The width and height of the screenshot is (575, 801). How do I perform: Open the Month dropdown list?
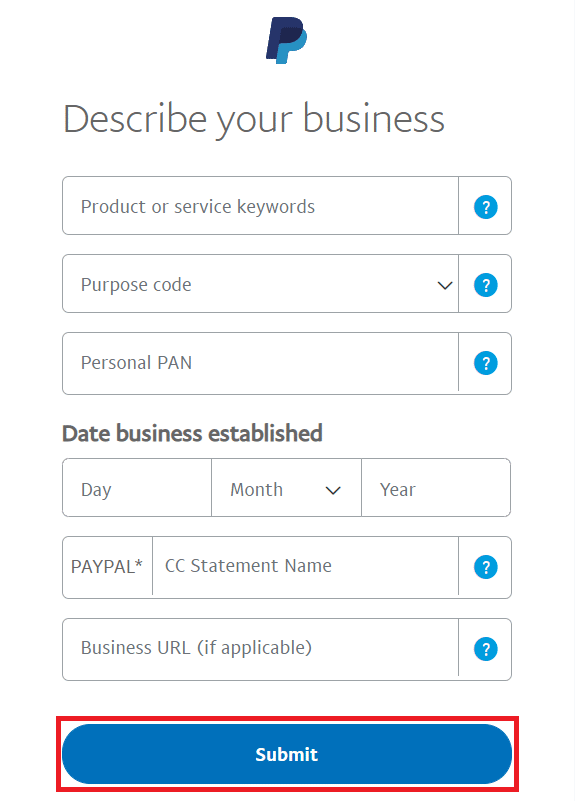click(286, 488)
